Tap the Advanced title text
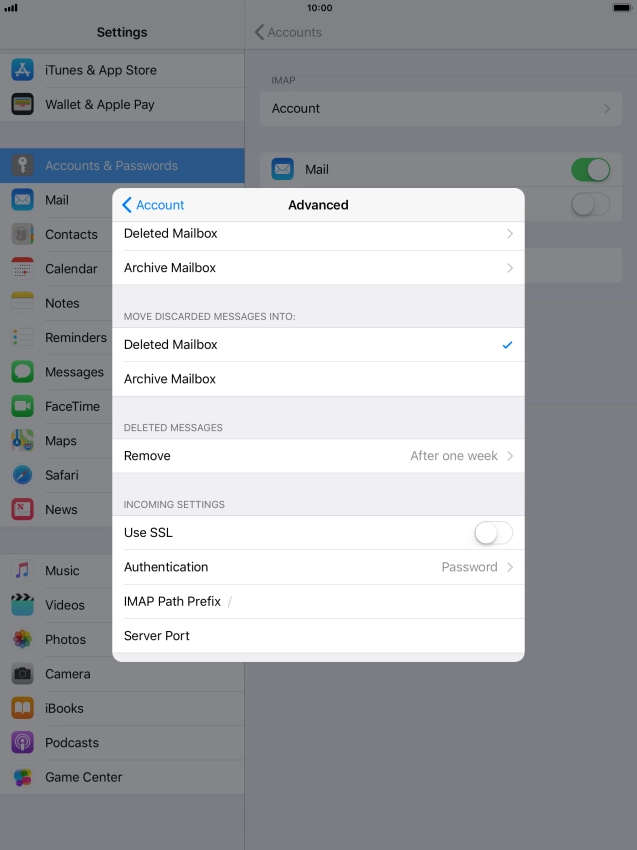The height and width of the screenshot is (850, 637). click(318, 205)
